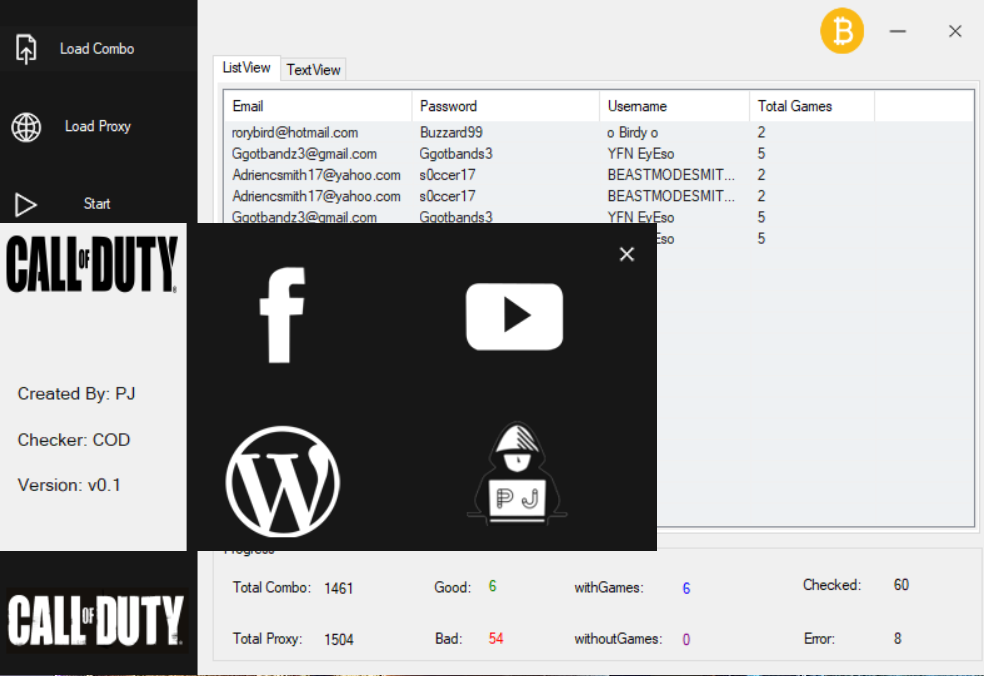Switch to the ListView tab
Screen dimensions: 984x676
(x=246, y=68)
